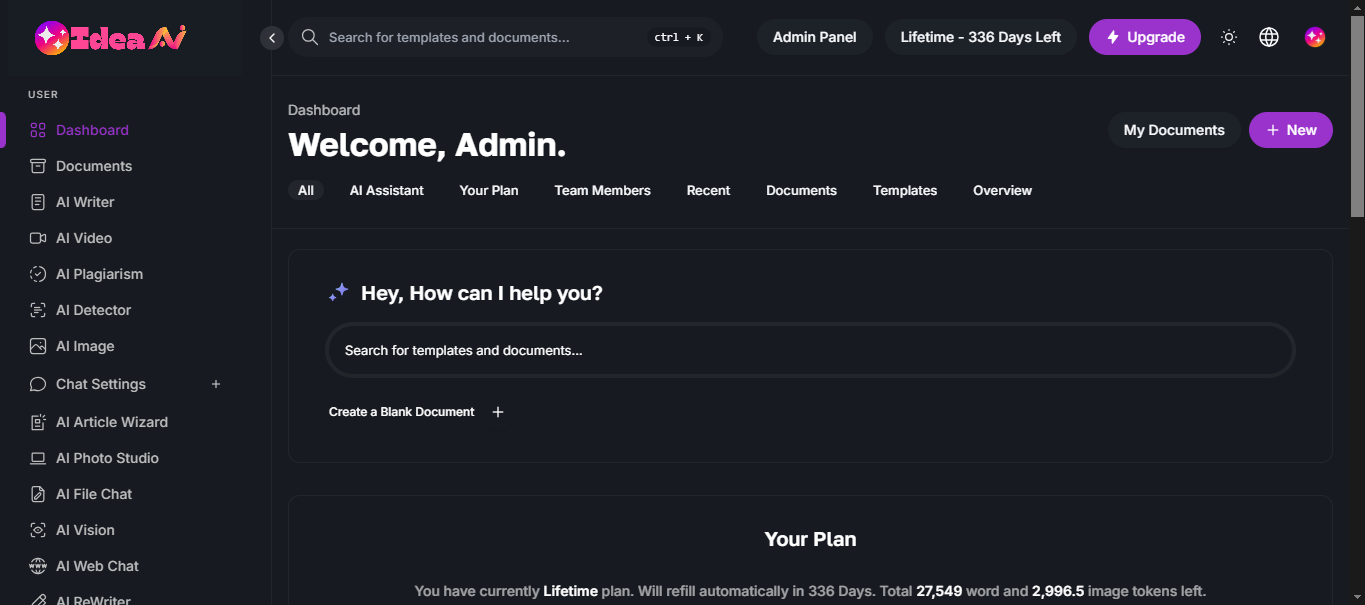Image resolution: width=1365 pixels, height=605 pixels.
Task: Click the purple Upgrade button
Action: coord(1145,37)
